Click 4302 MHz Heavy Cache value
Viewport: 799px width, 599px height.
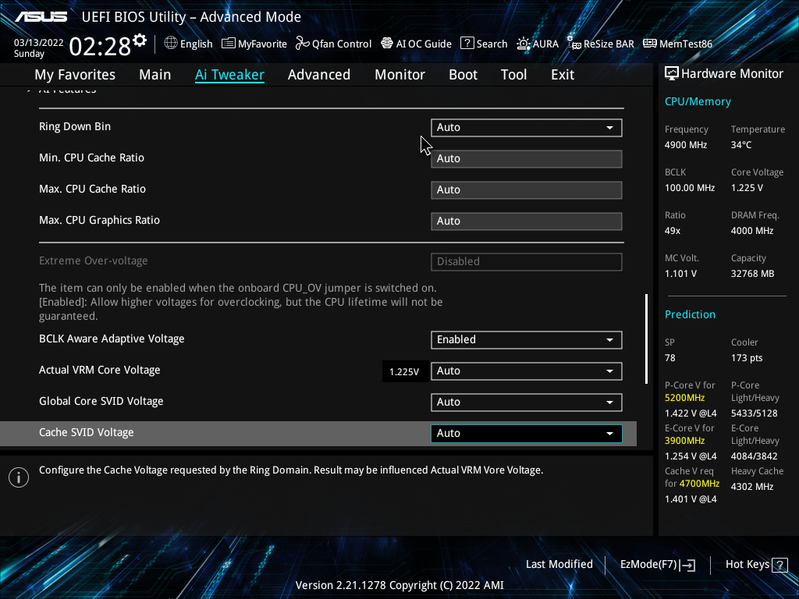point(752,486)
